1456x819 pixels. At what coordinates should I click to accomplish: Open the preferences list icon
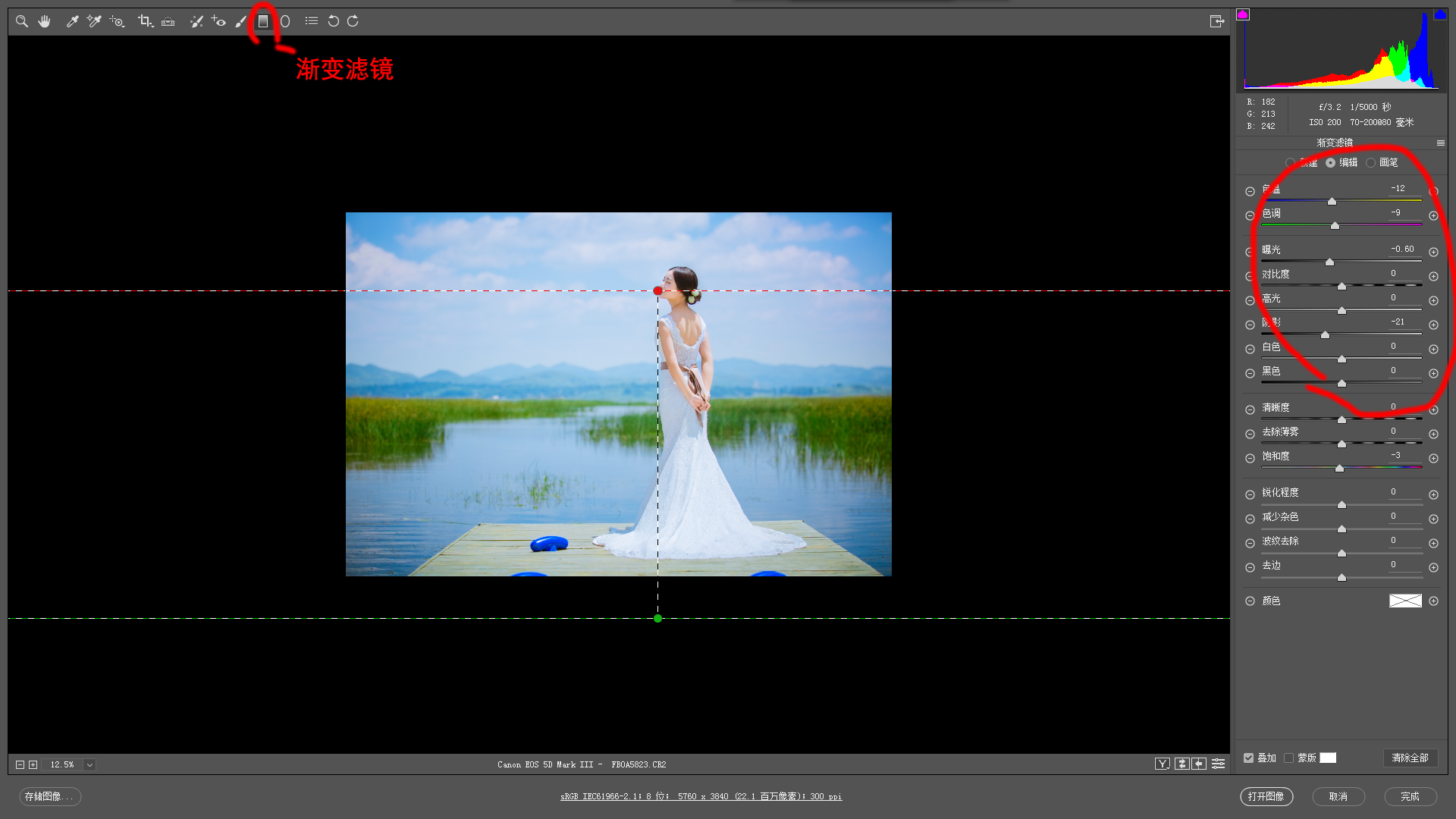(312, 21)
